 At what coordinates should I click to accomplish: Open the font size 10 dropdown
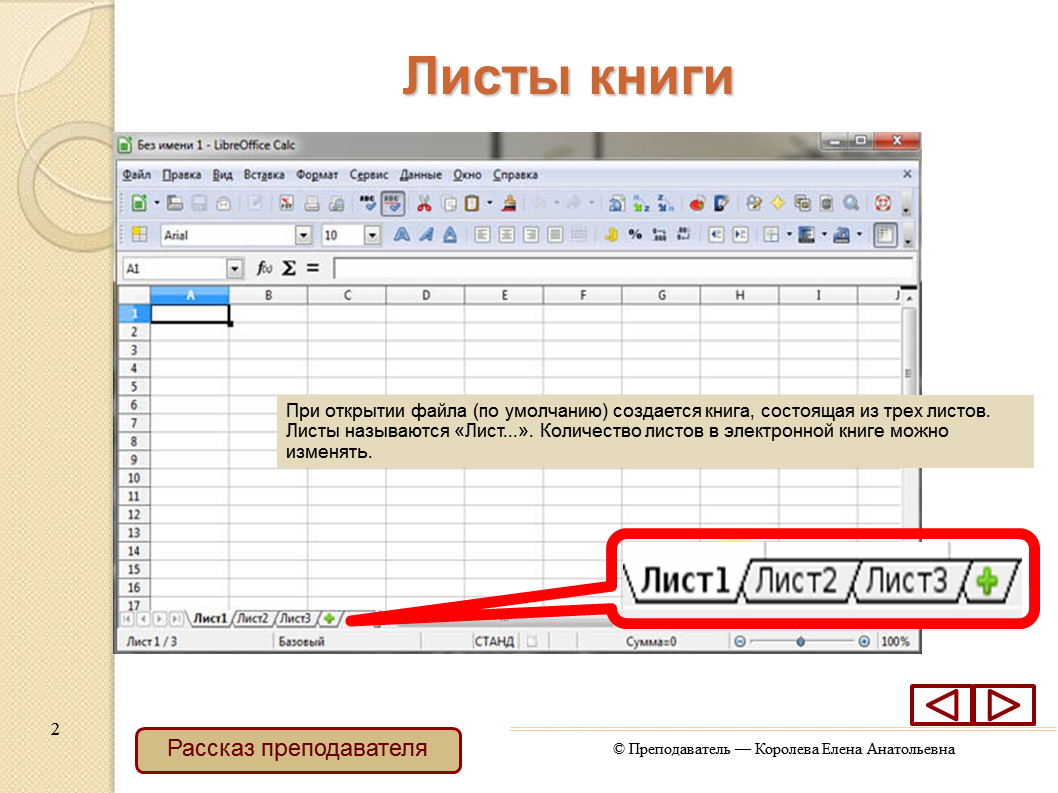[x=372, y=235]
